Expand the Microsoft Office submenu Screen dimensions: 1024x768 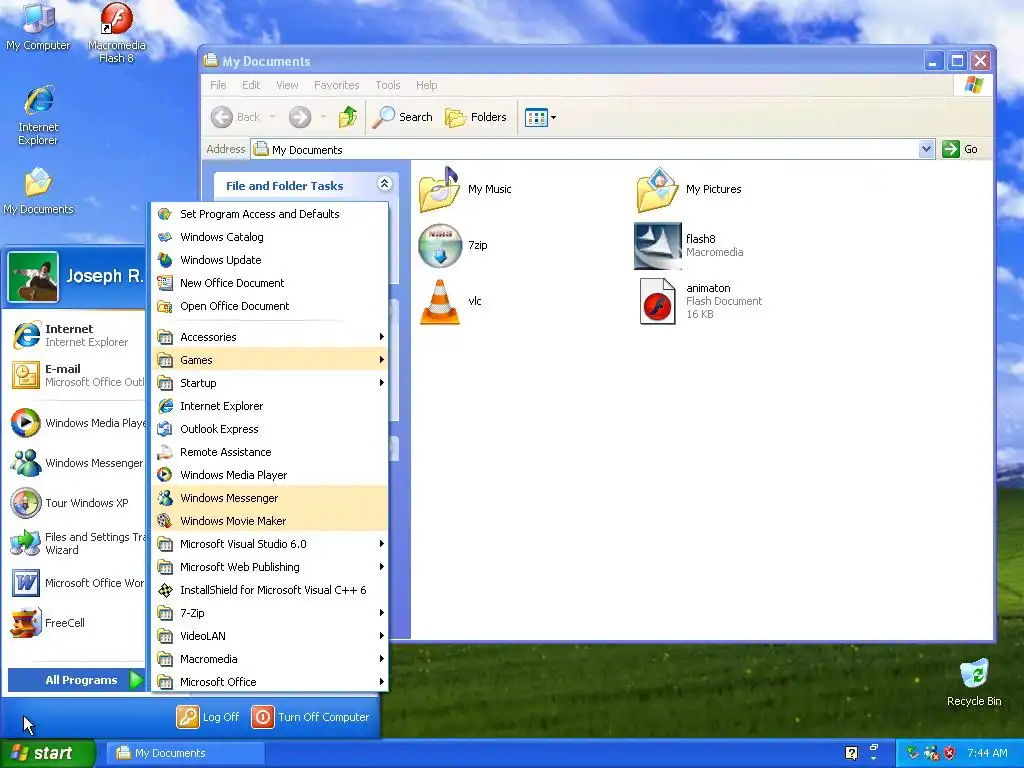point(270,682)
